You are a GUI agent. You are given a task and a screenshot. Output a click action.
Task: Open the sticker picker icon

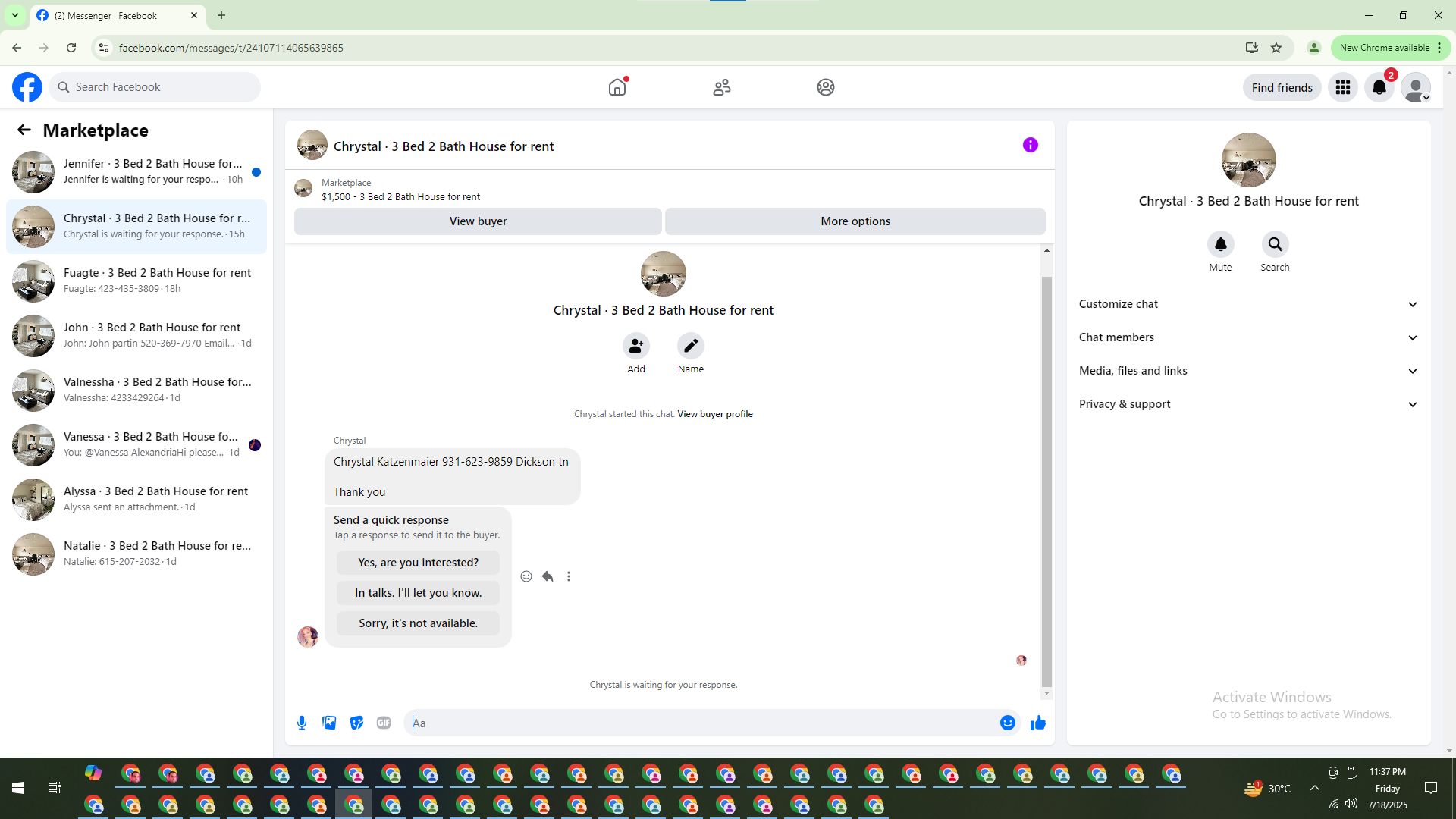pos(356,723)
